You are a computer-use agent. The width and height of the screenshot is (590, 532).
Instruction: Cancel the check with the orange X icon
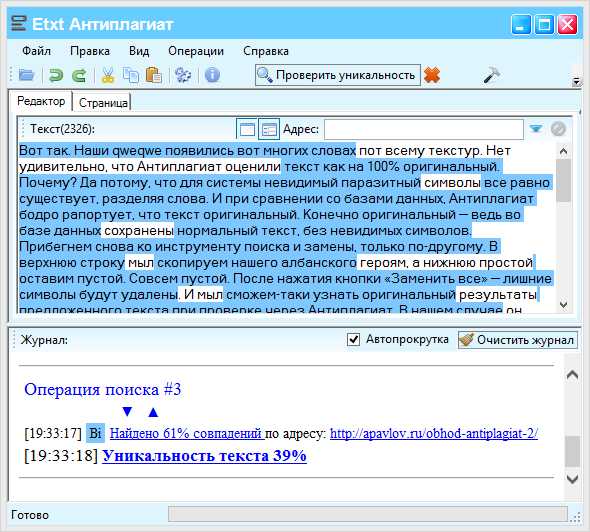432,75
